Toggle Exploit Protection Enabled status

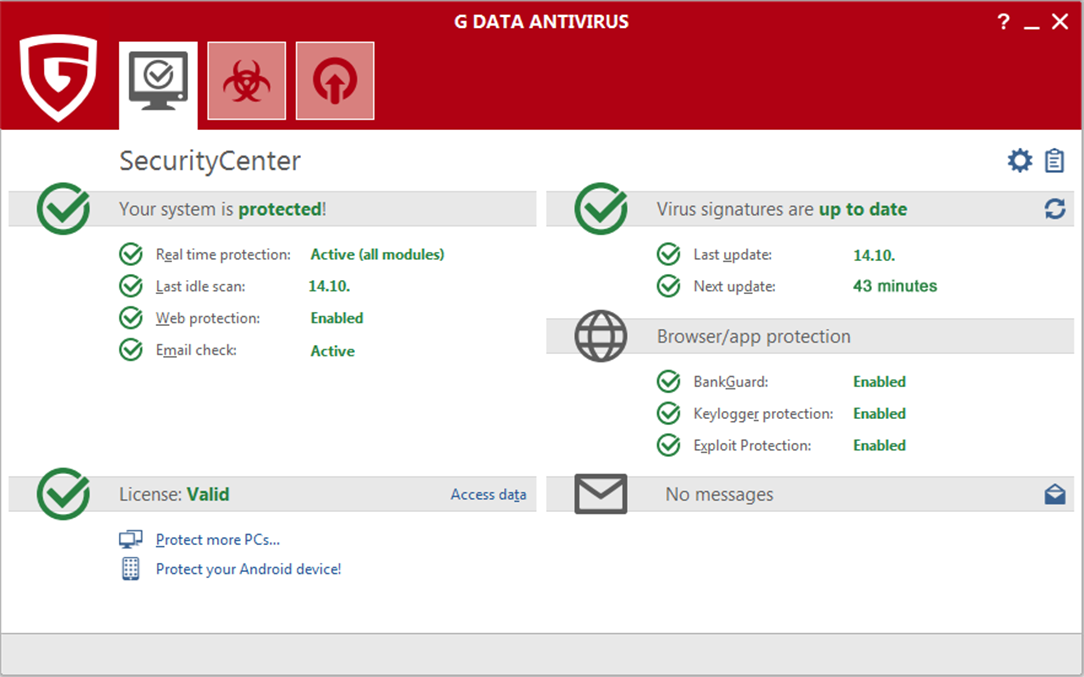tap(879, 446)
